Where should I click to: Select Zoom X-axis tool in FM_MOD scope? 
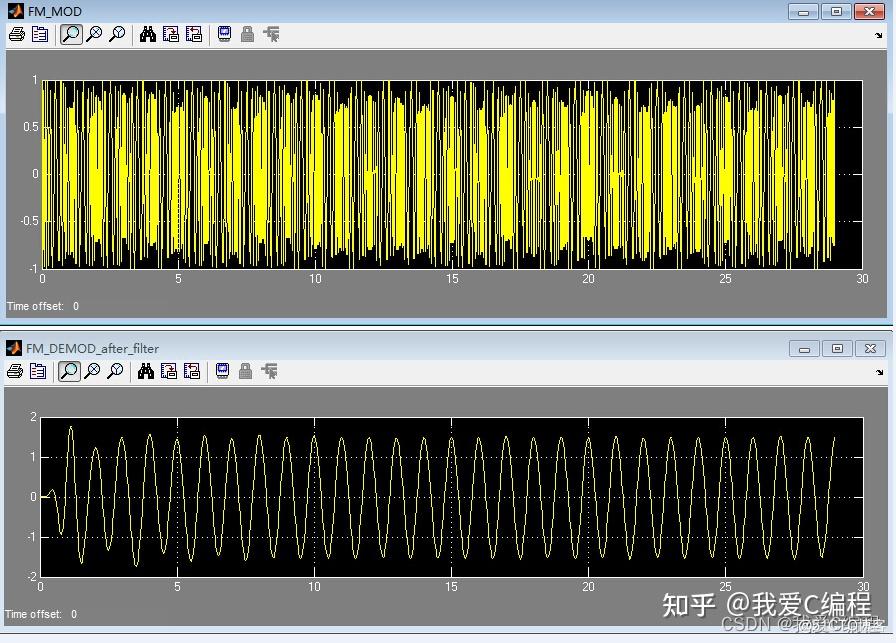(x=94, y=34)
